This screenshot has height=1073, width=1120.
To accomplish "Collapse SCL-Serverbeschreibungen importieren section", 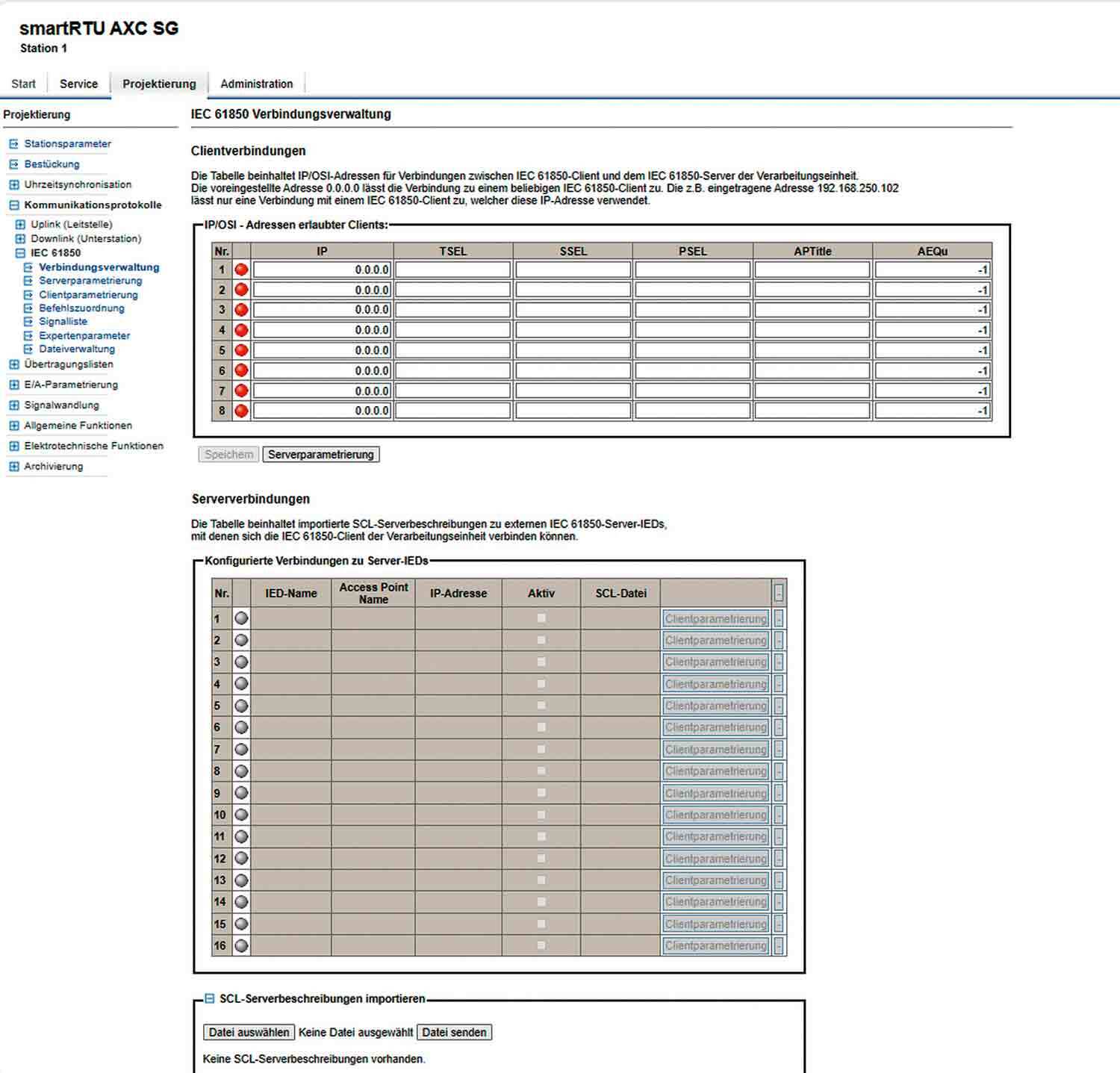I will pos(210,998).
